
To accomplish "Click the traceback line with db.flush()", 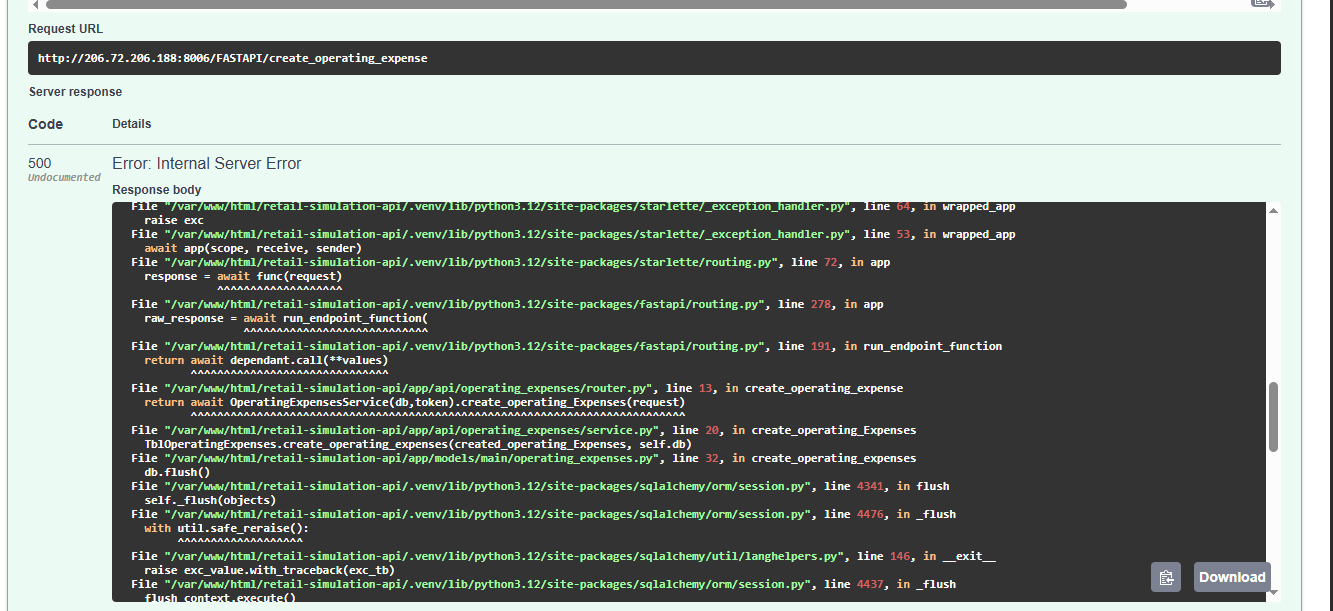I will [177, 472].
